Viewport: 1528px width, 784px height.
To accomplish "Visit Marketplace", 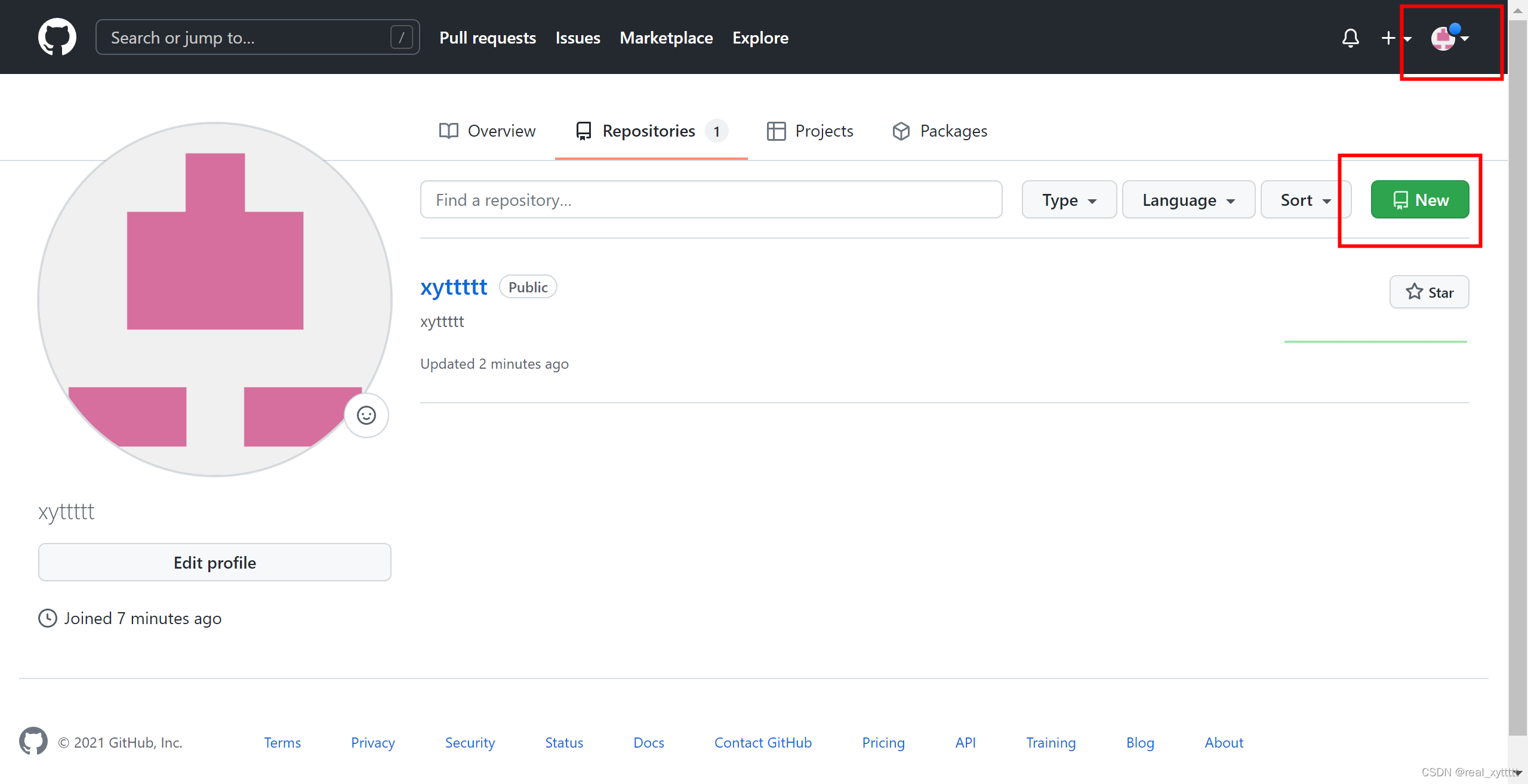I will click(666, 38).
